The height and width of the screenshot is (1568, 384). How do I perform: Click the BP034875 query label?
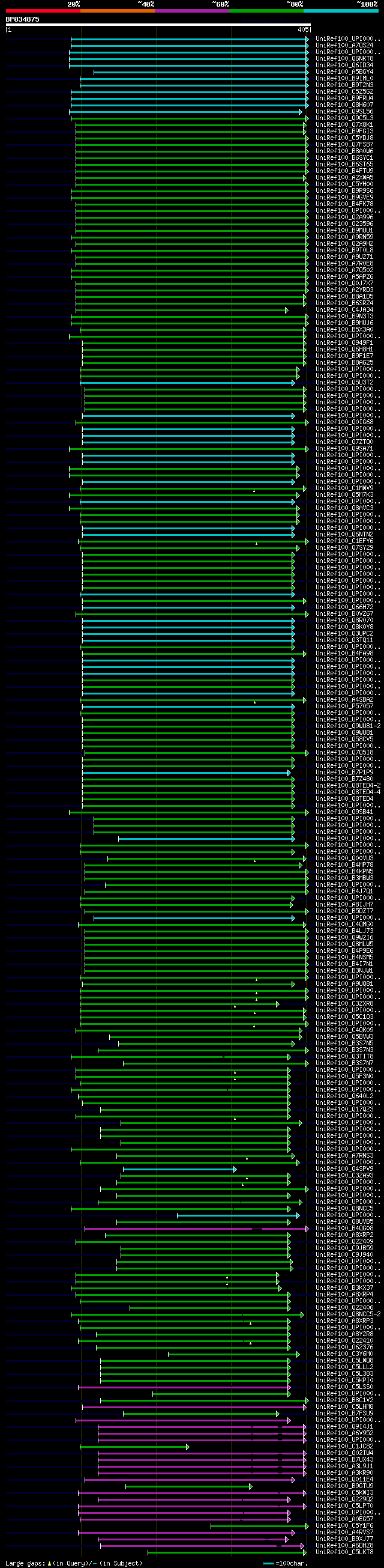[x=22, y=19]
